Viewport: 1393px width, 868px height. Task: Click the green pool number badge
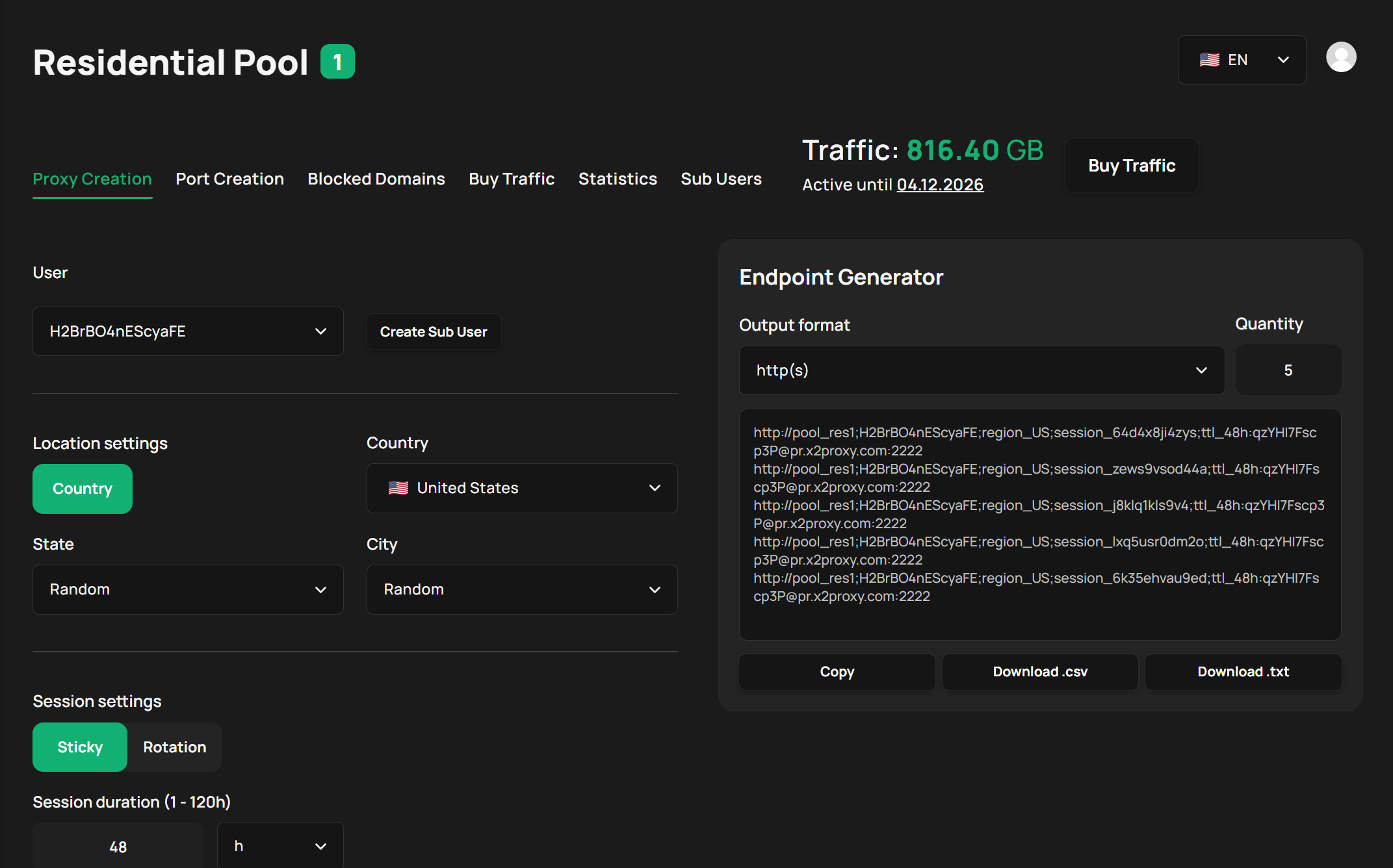click(x=337, y=62)
